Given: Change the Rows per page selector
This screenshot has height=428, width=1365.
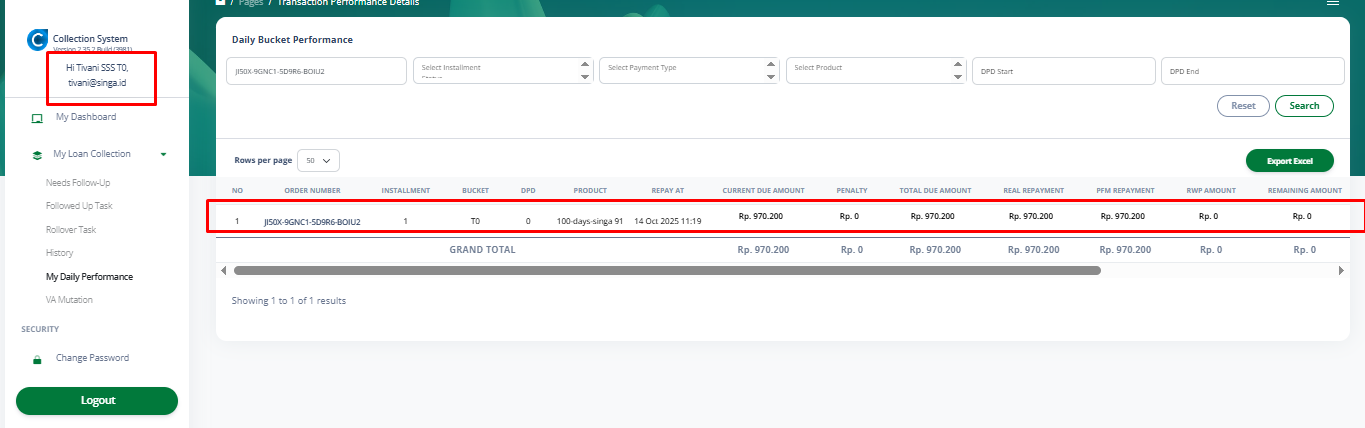Looking at the screenshot, I should pos(319,160).
